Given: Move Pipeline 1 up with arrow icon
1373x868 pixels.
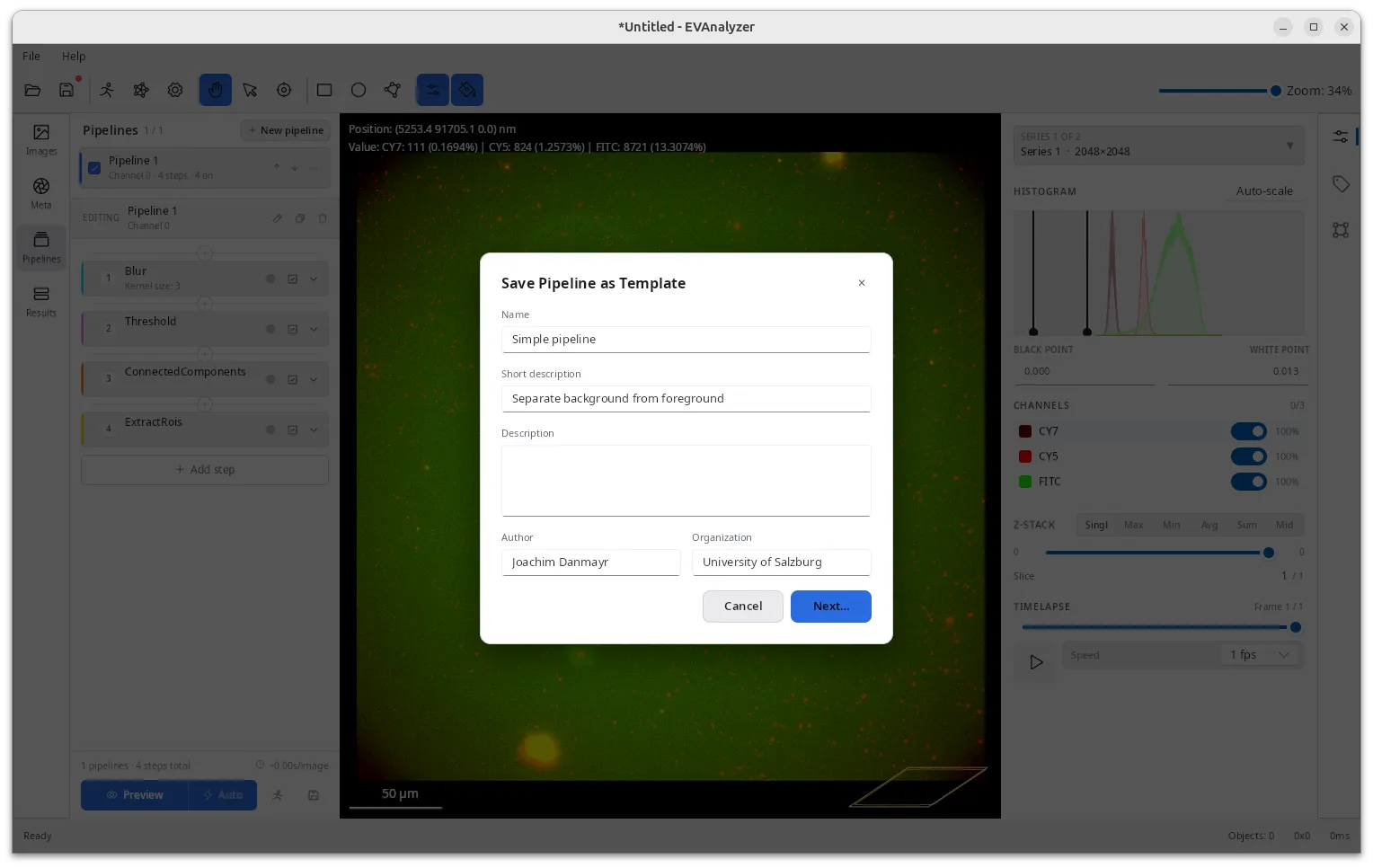Looking at the screenshot, I should (277, 167).
